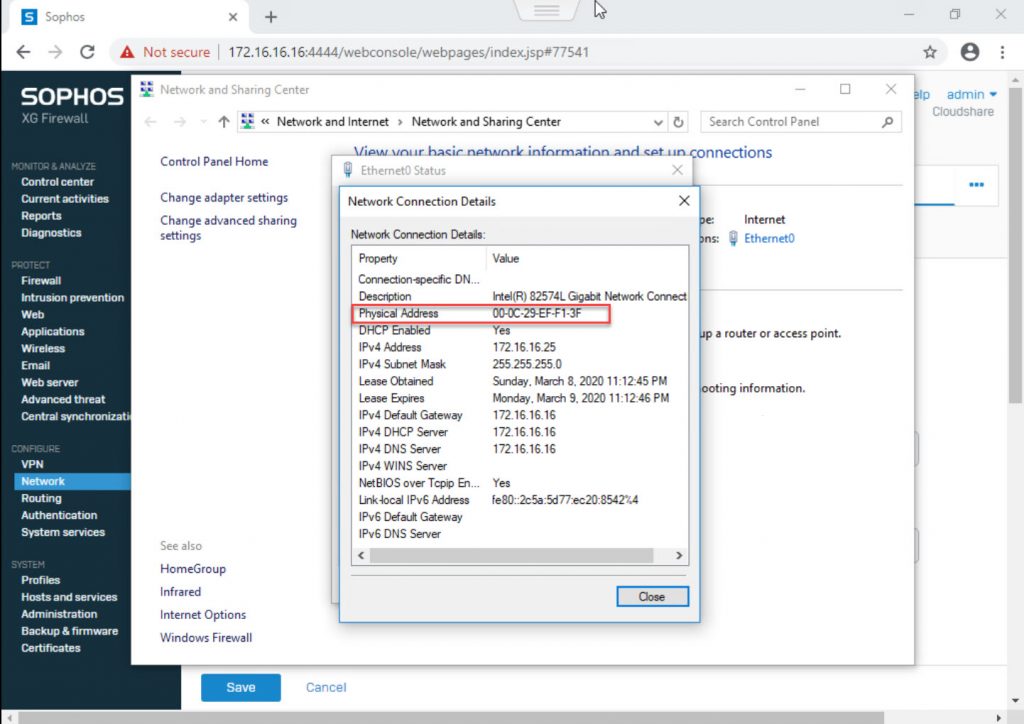Click the Sophos XG Firewall logo
1024x724 pixels.
coord(72,104)
